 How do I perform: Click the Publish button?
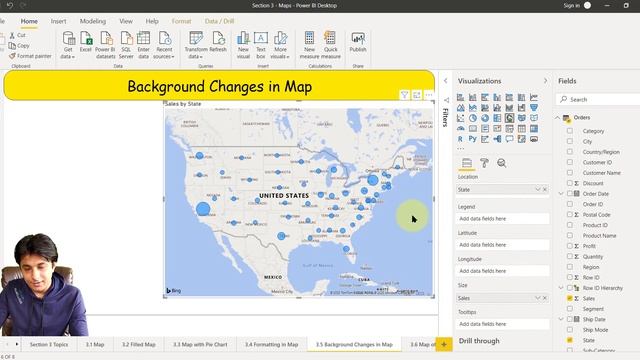click(358, 42)
